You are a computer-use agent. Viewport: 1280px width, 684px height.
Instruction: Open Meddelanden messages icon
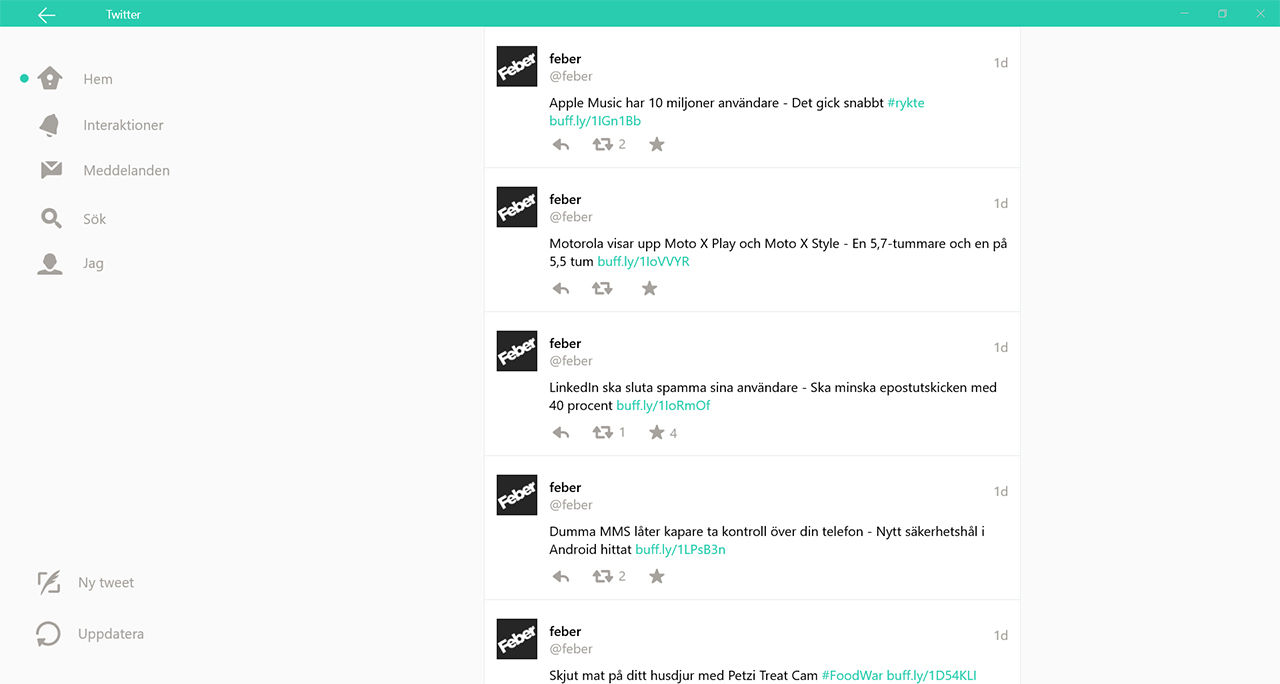48,170
